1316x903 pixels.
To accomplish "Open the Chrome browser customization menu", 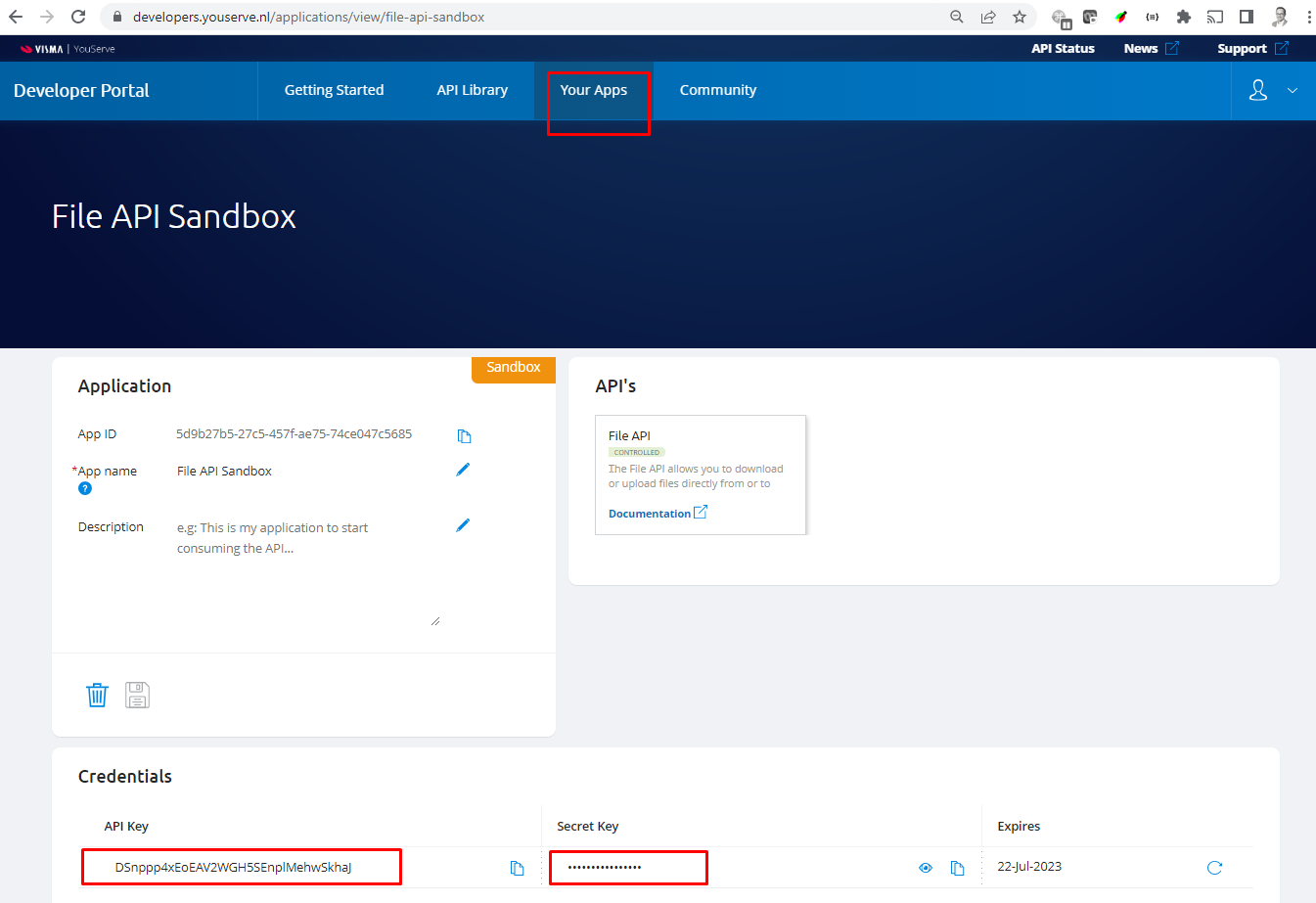I will click(x=1308, y=17).
